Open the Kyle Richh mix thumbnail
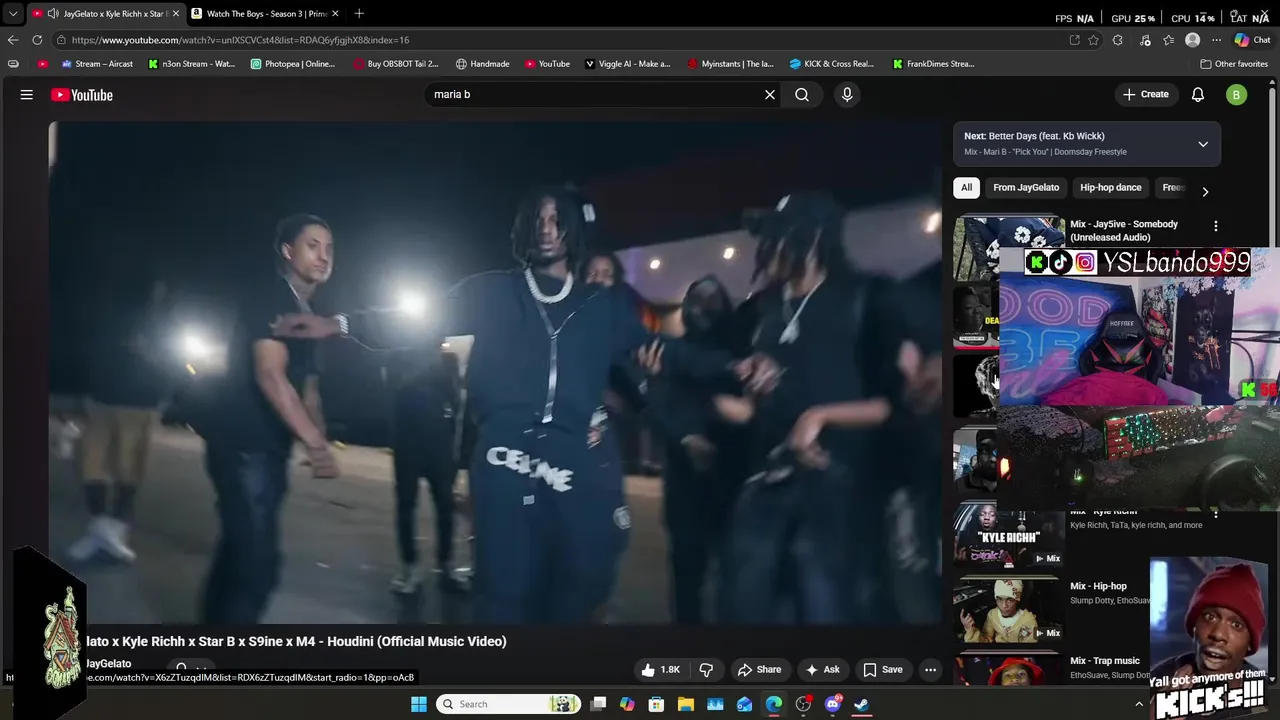The width and height of the screenshot is (1280, 720). [x=1009, y=535]
